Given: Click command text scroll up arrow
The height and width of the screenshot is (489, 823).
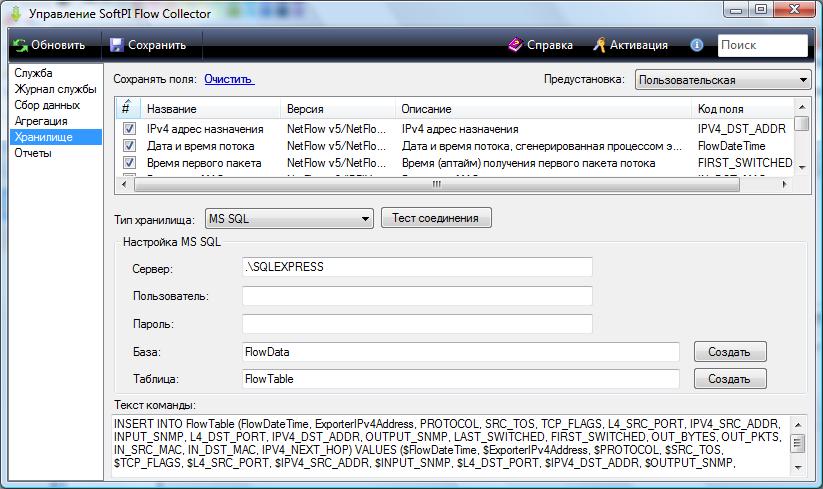Looking at the screenshot, I should tap(798, 424).
